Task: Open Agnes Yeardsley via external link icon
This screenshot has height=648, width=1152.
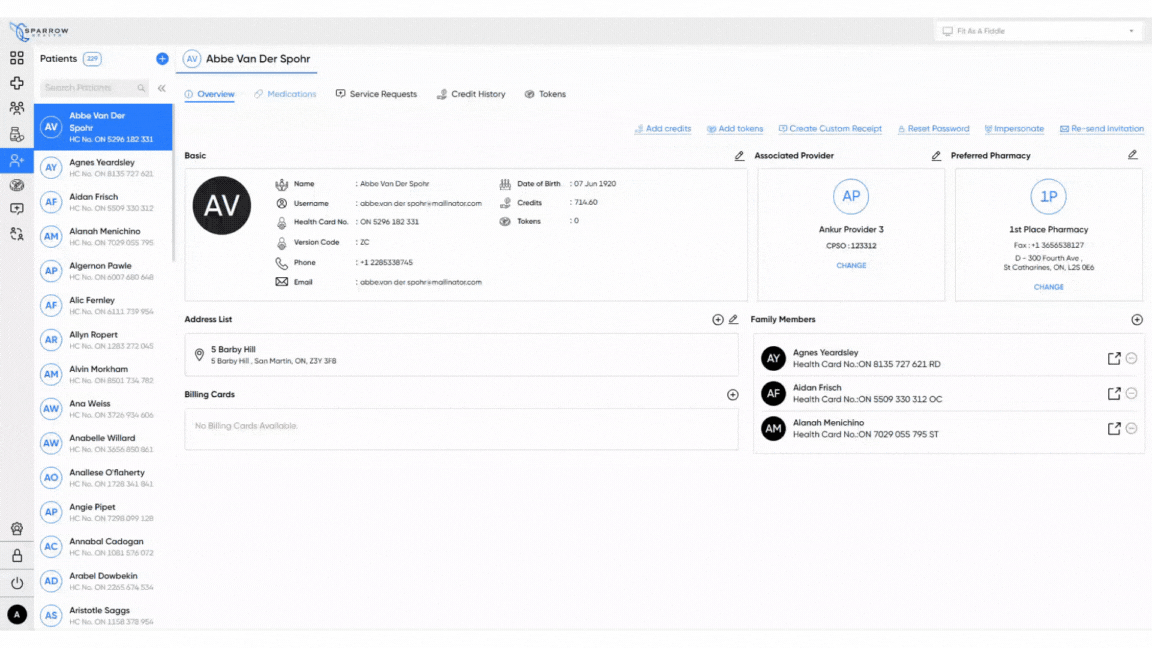Action: coord(1113,358)
